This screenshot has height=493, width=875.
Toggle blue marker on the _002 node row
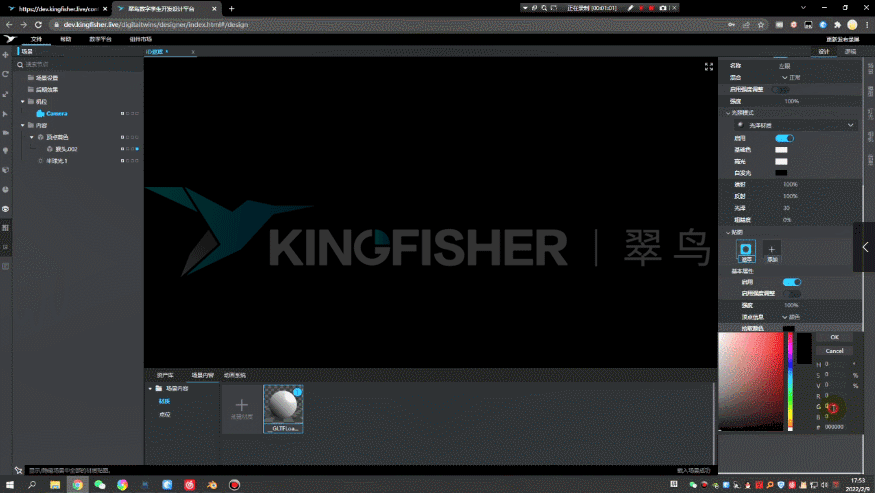coord(137,149)
